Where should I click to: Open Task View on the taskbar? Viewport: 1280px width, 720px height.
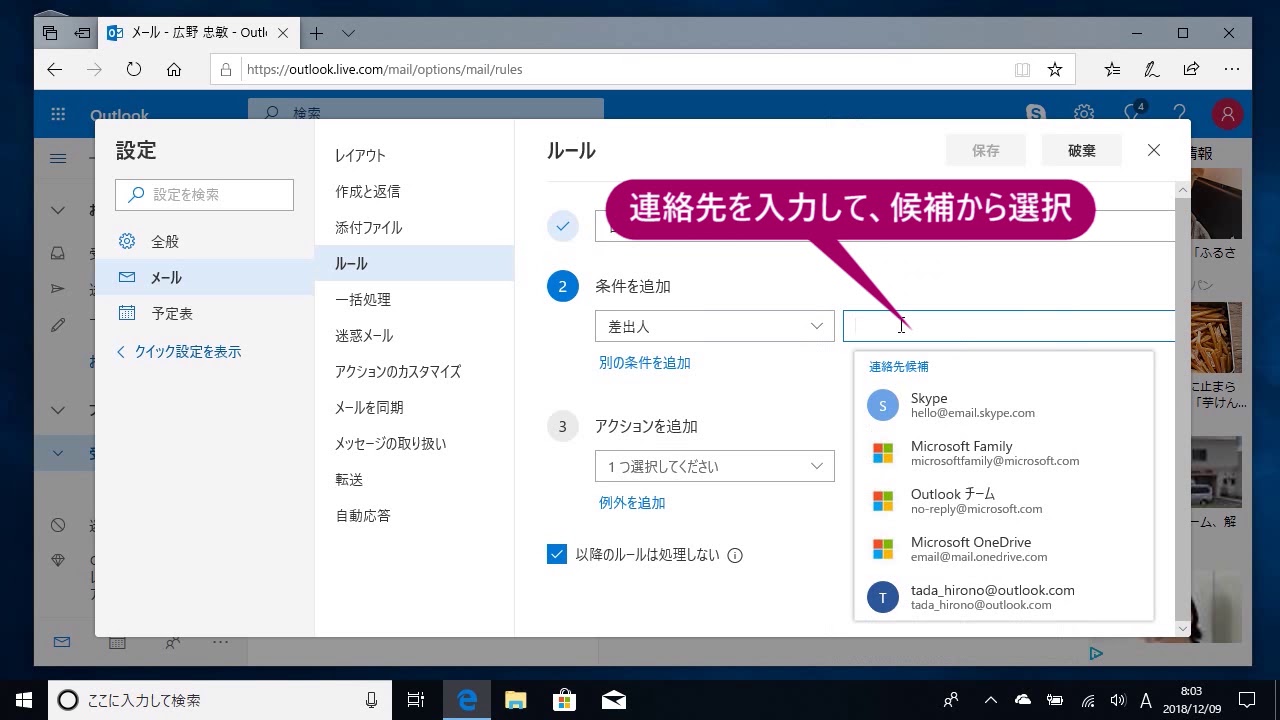(416, 700)
